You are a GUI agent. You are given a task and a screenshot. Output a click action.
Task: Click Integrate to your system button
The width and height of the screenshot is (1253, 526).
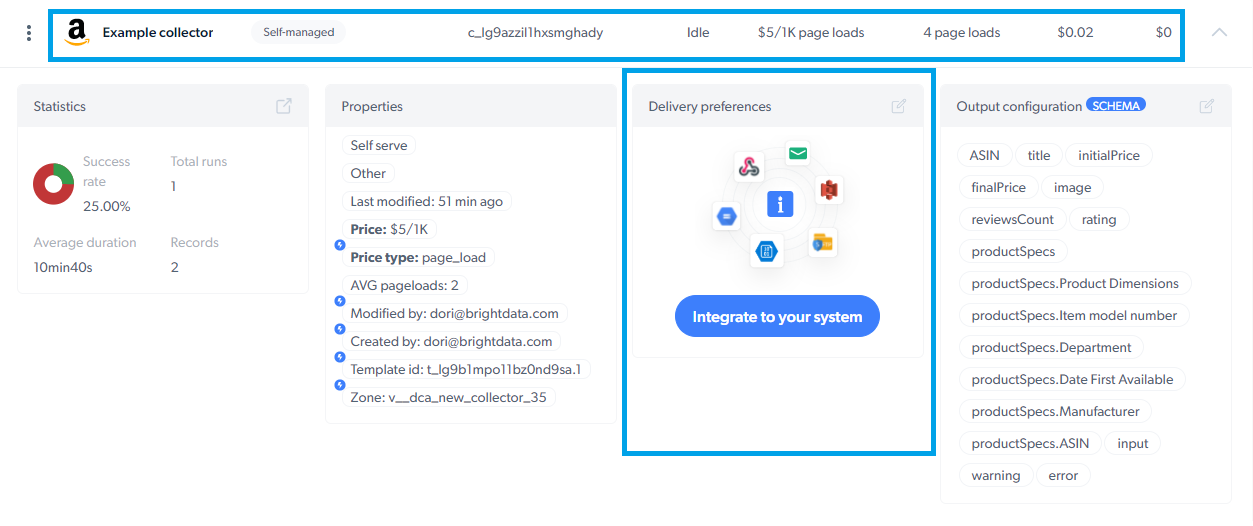(x=777, y=316)
